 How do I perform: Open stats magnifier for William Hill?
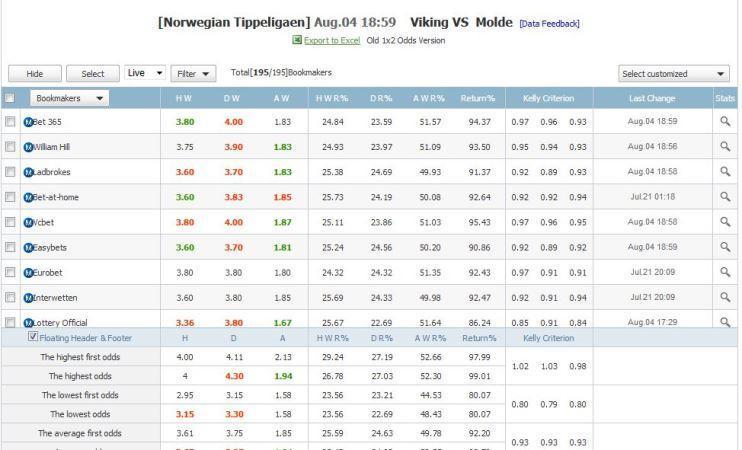pyautogui.click(x=725, y=146)
